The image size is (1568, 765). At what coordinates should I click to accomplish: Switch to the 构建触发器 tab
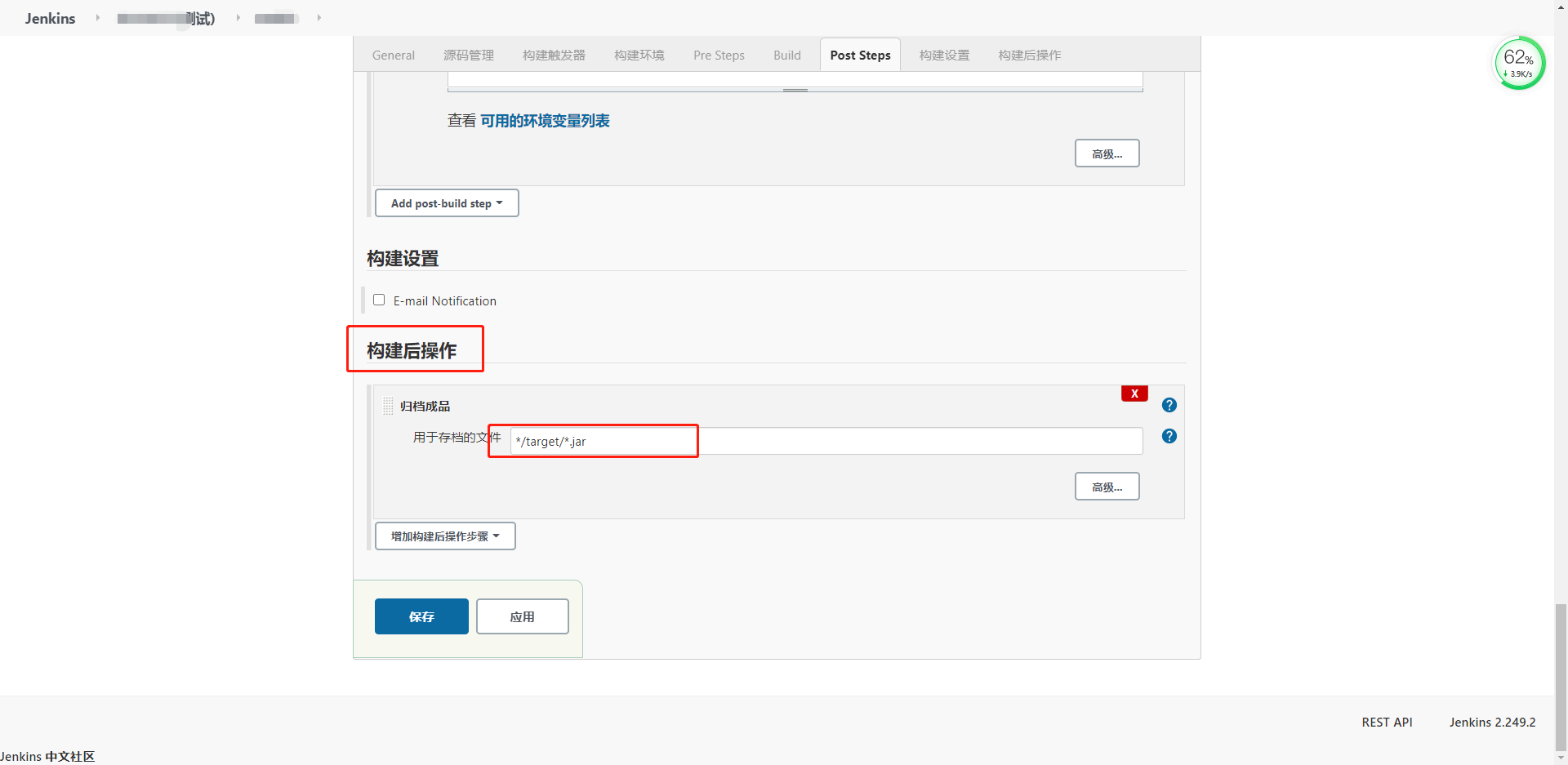tap(554, 56)
